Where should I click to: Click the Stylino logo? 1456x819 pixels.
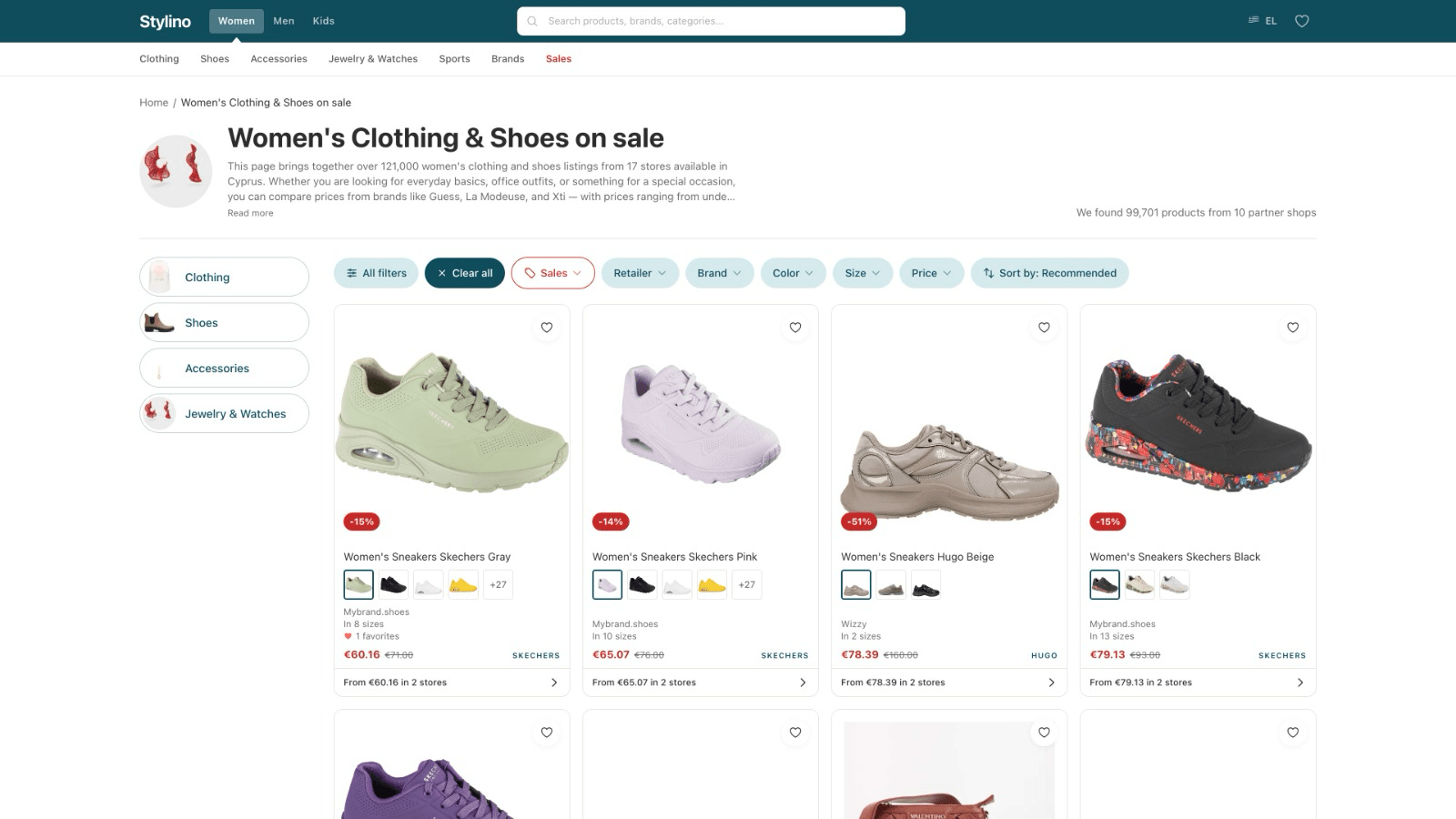point(165,21)
